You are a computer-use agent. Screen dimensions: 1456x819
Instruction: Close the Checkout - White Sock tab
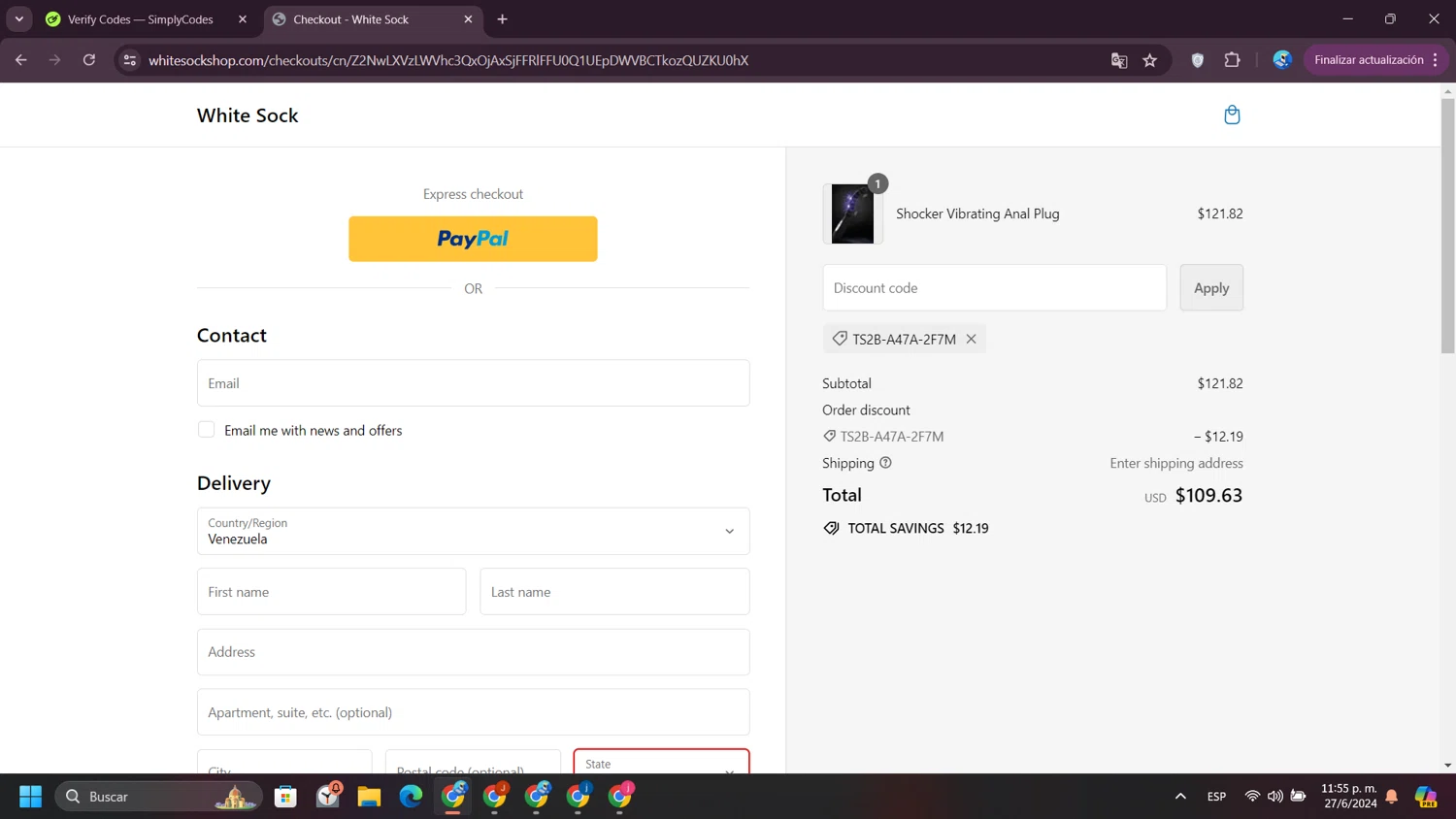coord(469,19)
